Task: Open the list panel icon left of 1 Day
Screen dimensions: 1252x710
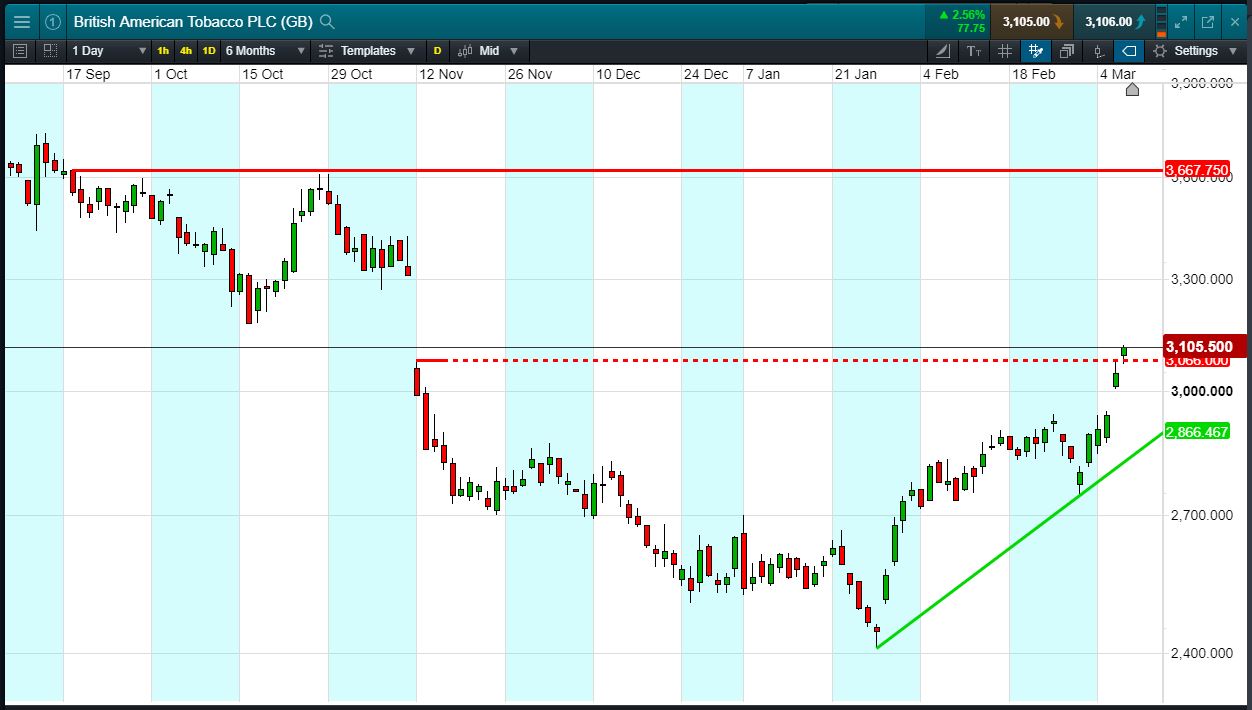Action: 21,50
